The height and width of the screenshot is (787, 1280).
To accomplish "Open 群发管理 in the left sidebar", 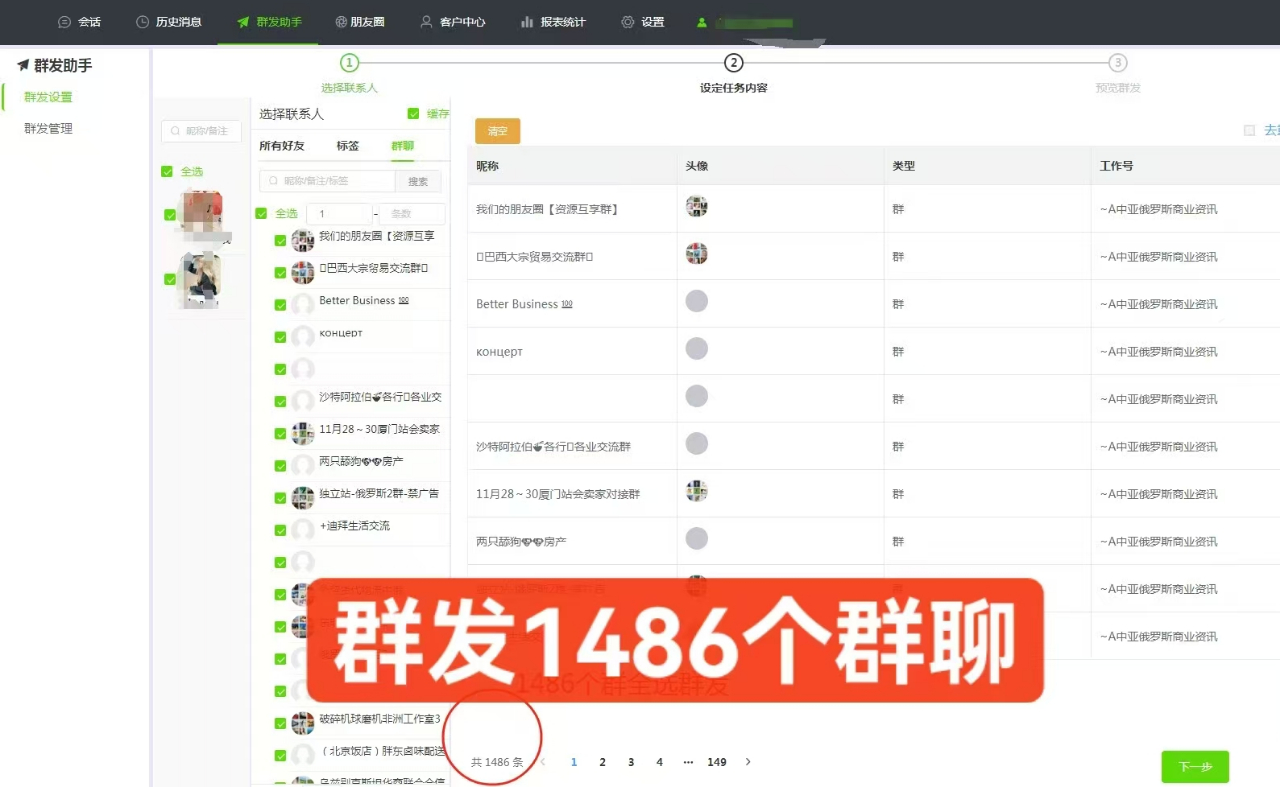I will 48,129.
